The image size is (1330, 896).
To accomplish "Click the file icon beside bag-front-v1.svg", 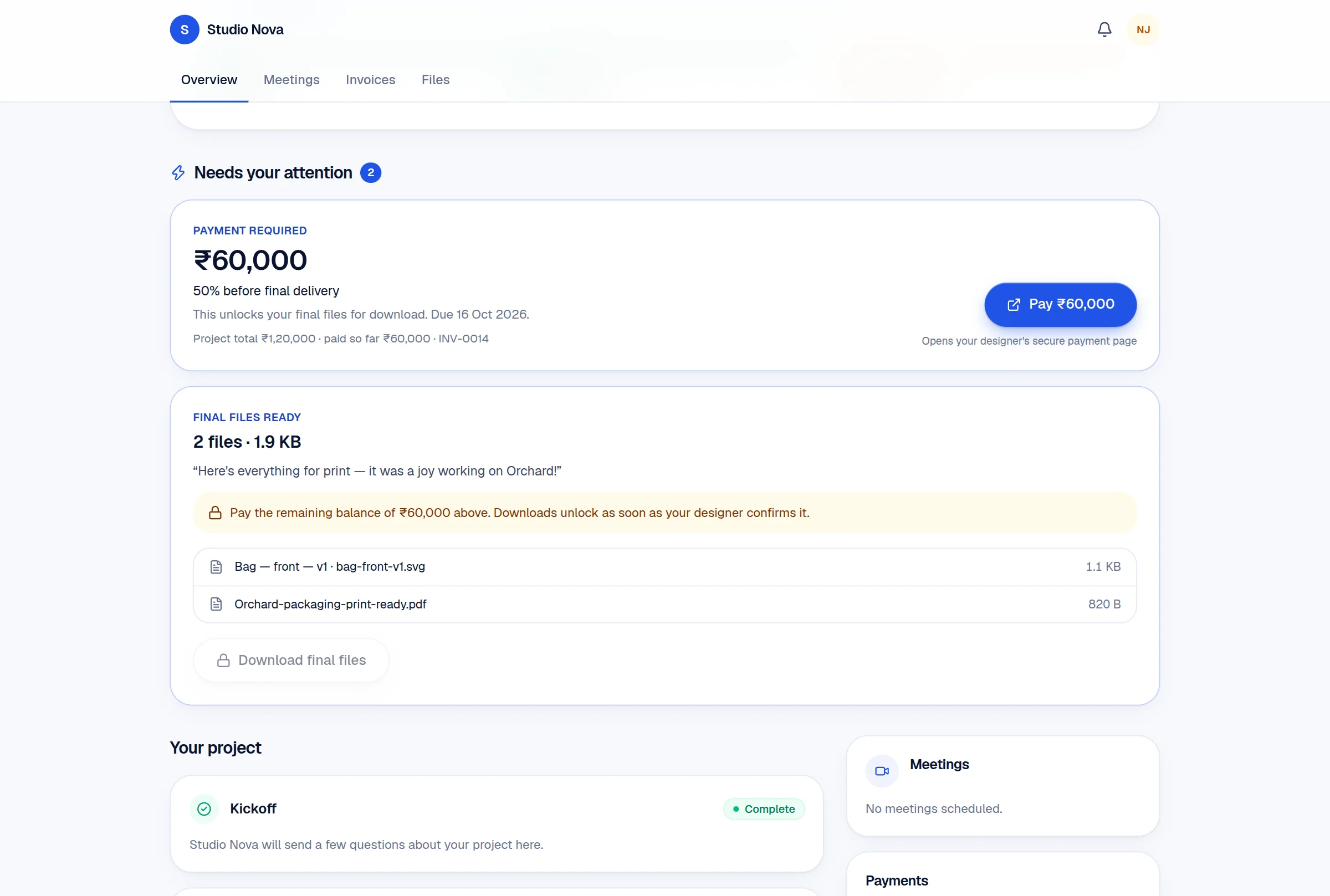I will tap(216, 567).
